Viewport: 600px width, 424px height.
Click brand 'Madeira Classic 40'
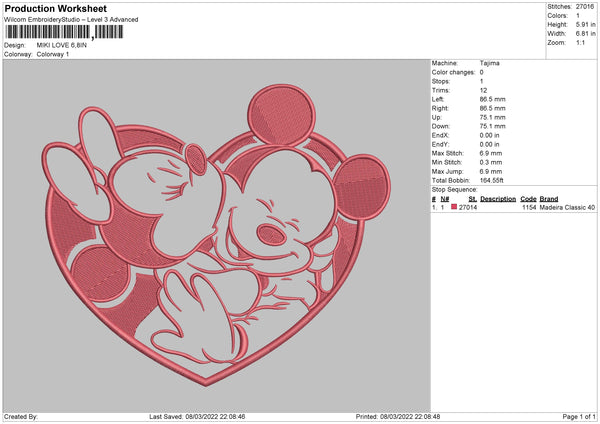567,207
